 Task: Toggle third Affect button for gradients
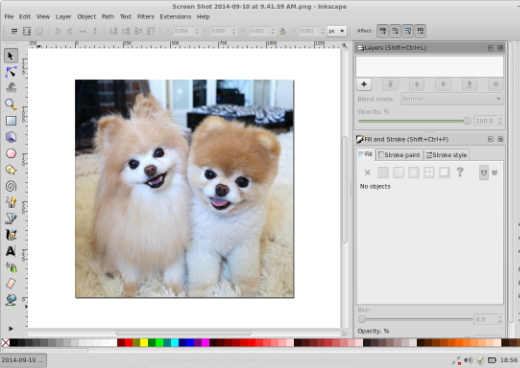[408, 31]
